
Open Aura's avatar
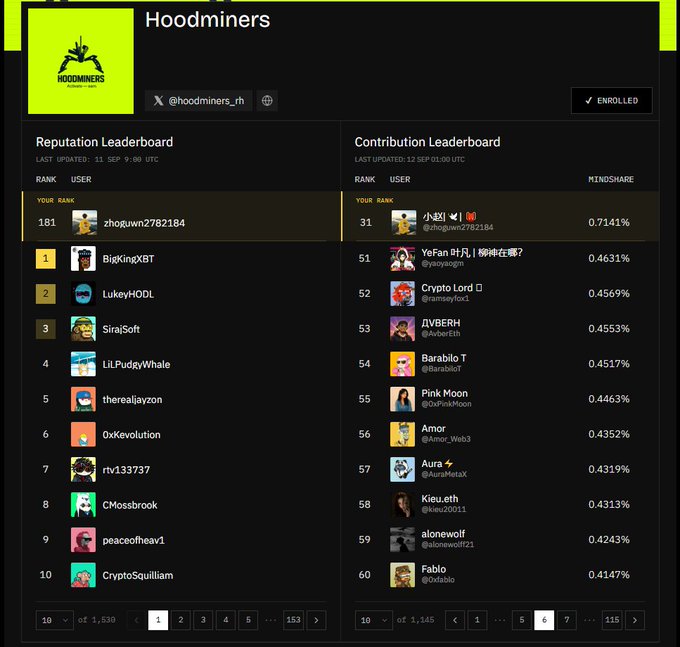pyautogui.click(x=402, y=469)
